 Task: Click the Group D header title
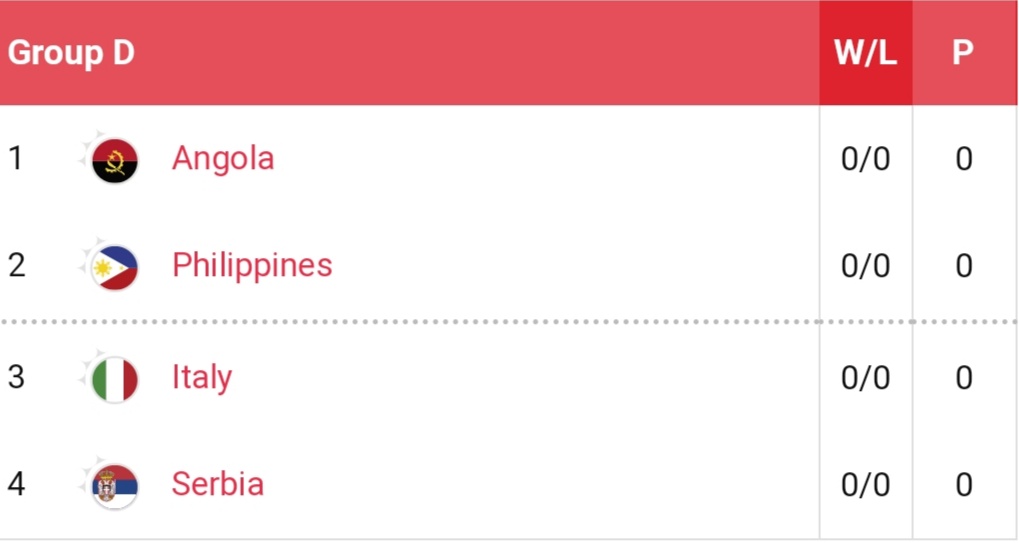71,53
